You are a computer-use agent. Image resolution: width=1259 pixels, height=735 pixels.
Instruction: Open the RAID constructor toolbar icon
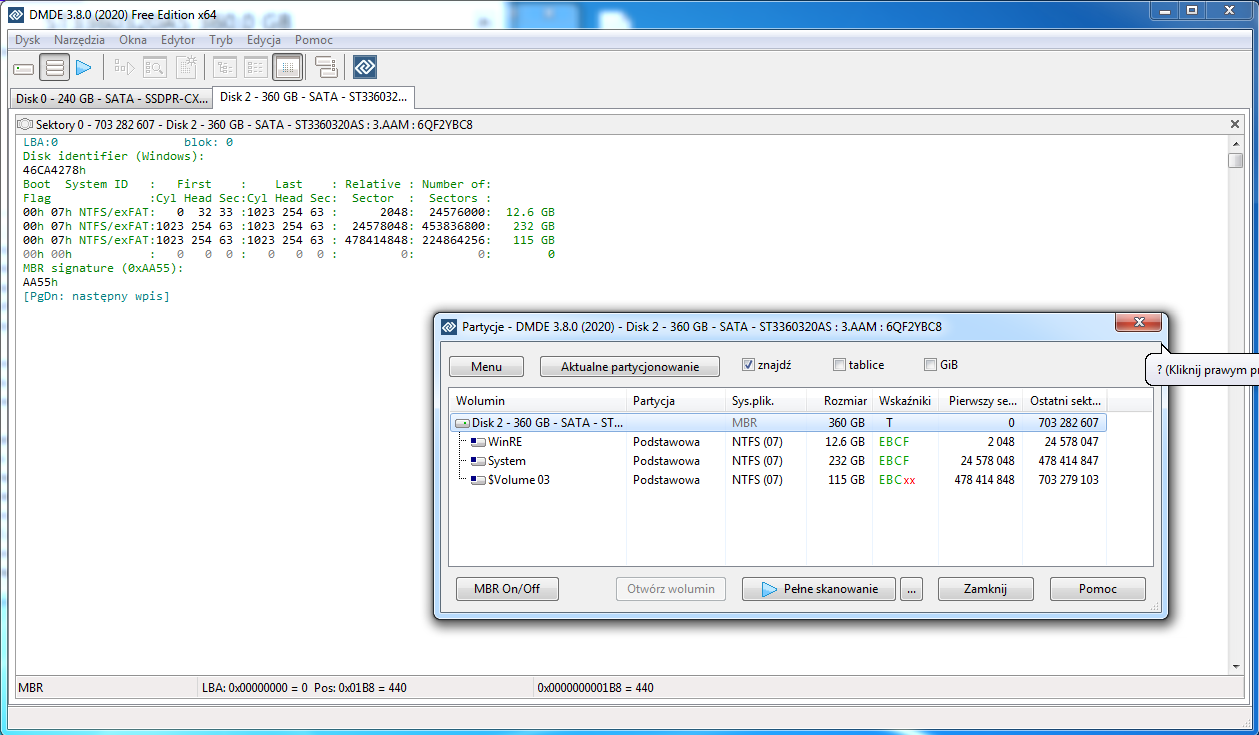(326, 68)
